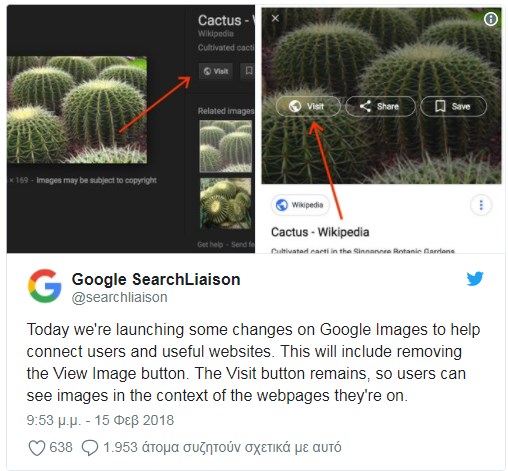Open the tweet timestamp 15 Φεβ 2018
Screen dimensions: 508x471
(100, 420)
